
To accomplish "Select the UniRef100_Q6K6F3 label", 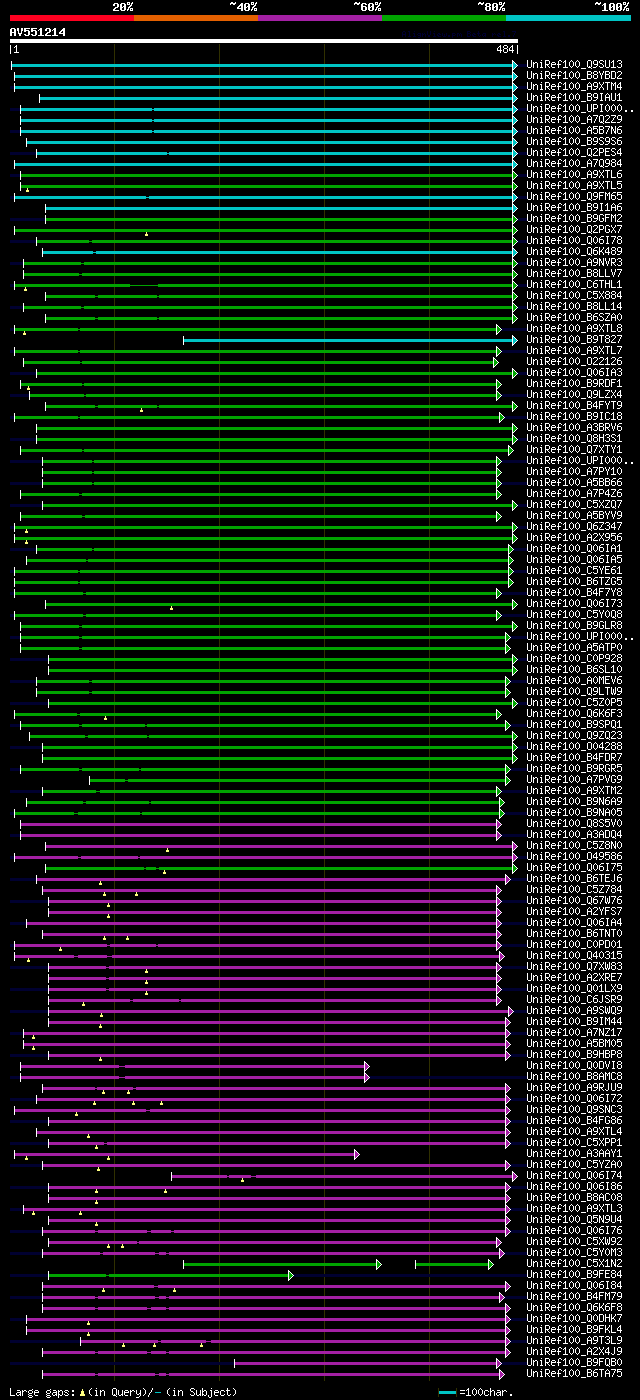I will click(574, 713).
